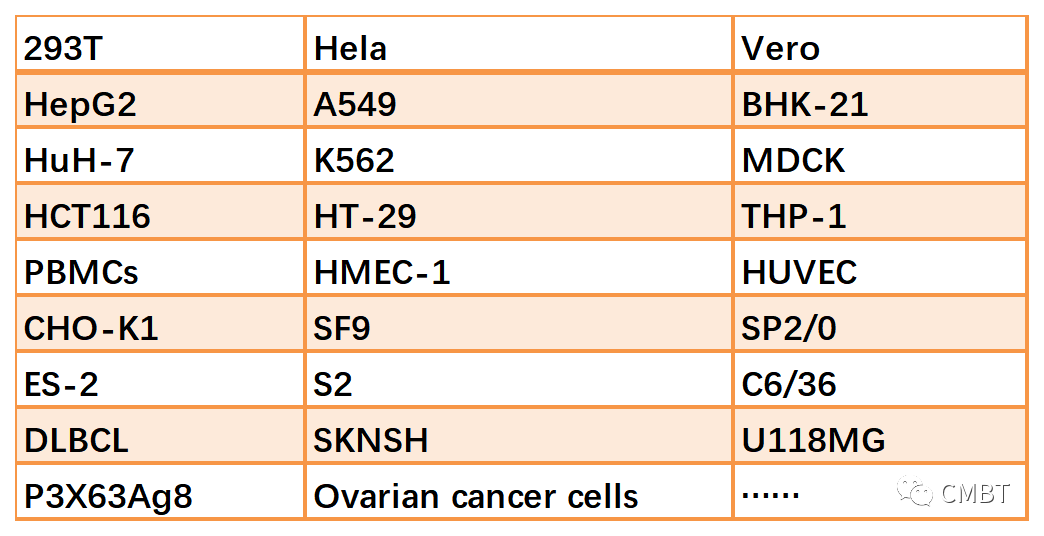Viewport: 1044px width, 536px height.
Task: Select the SP2/0 entry
Action: [788, 328]
